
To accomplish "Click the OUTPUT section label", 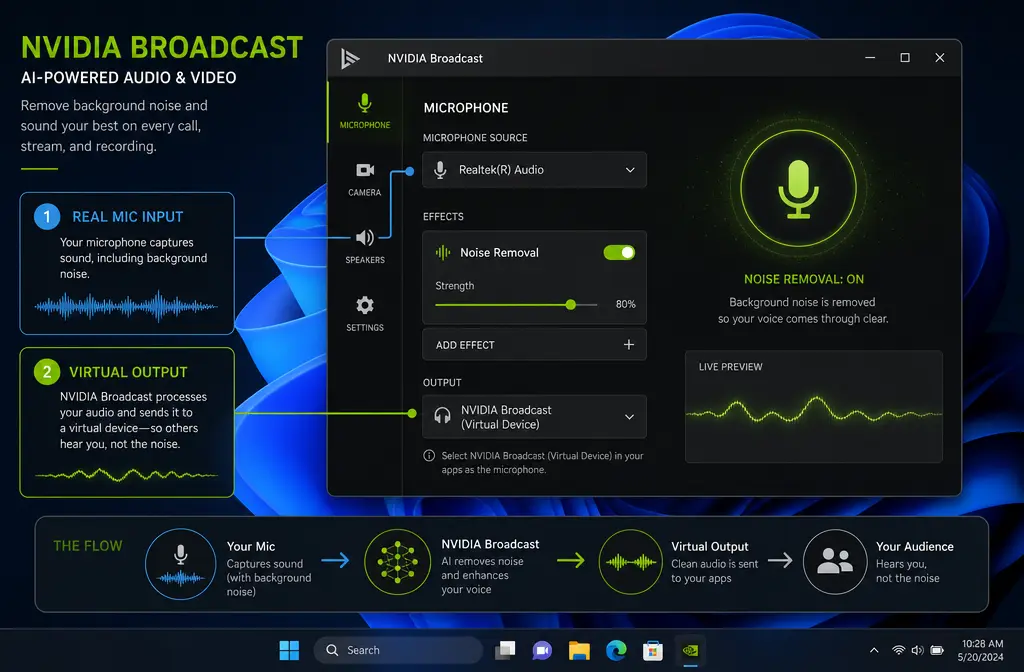I will coord(441,383).
